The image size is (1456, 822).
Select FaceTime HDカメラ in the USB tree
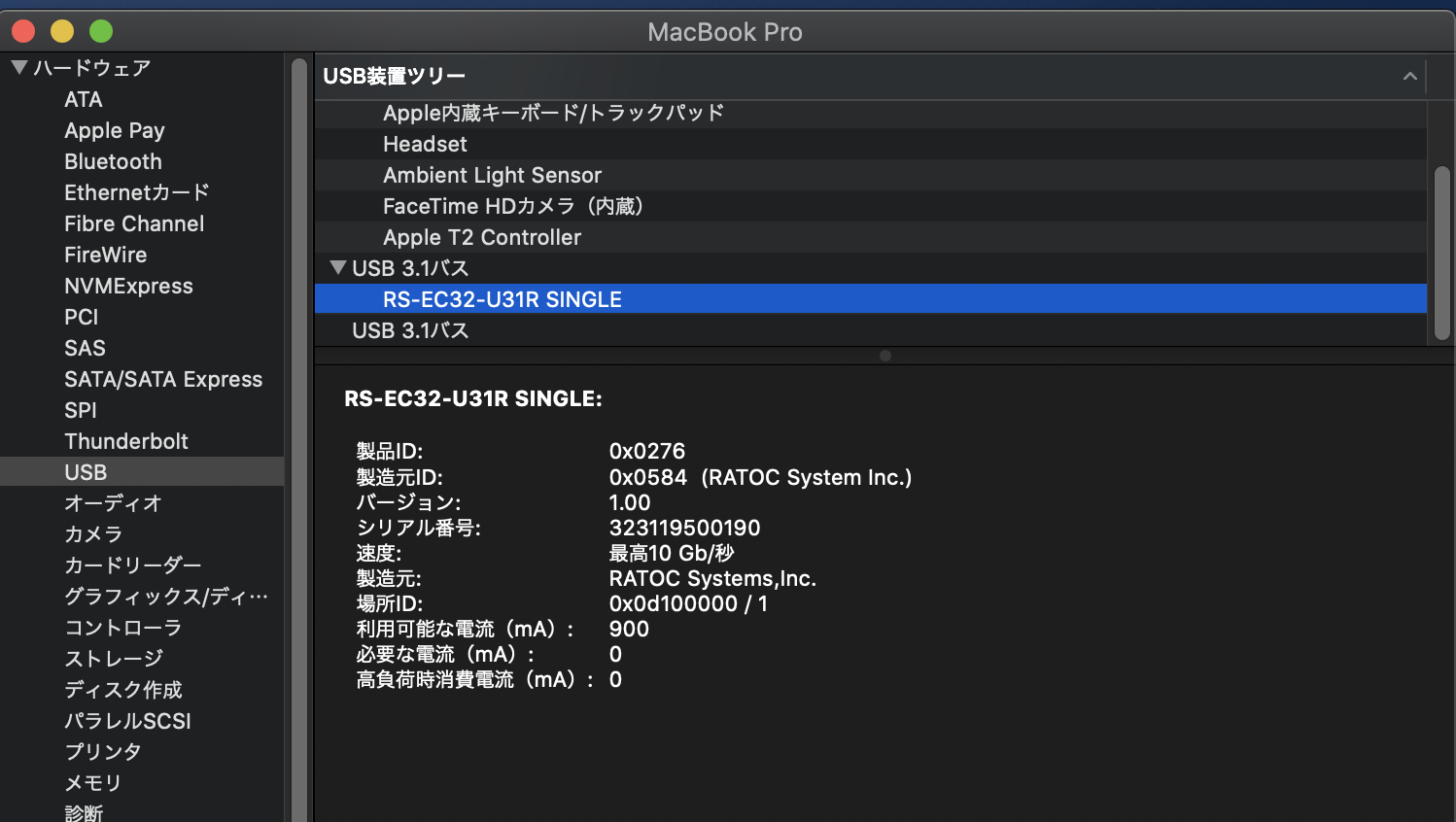(x=512, y=206)
